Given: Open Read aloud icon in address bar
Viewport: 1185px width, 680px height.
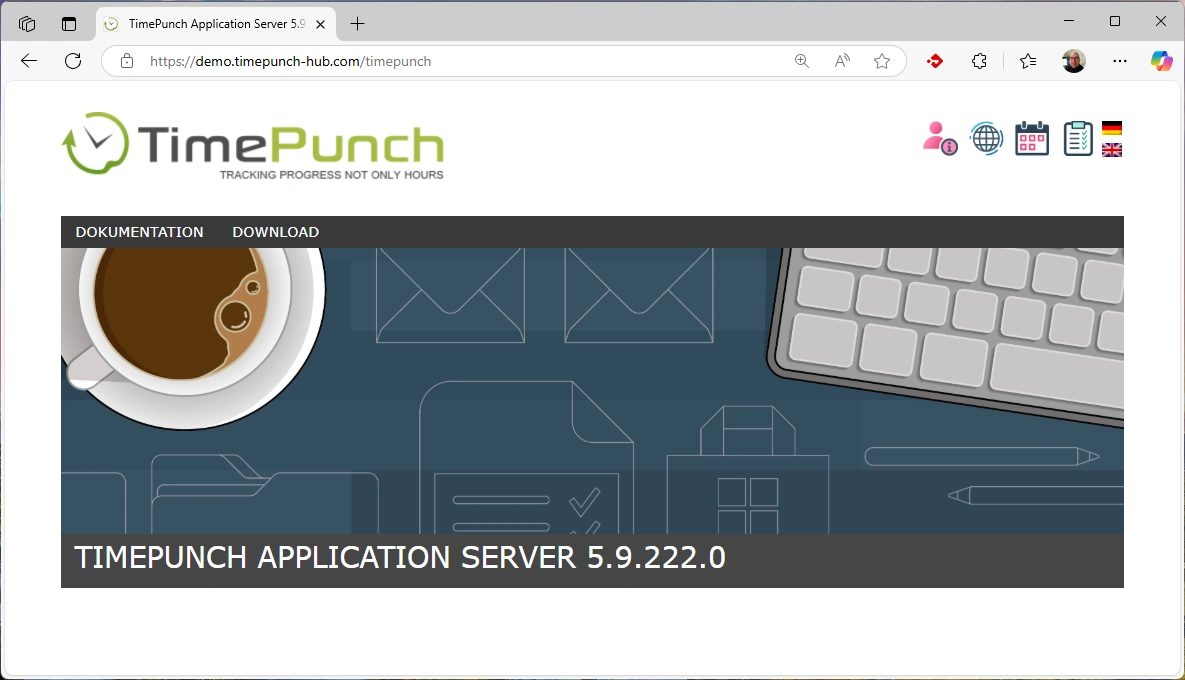Looking at the screenshot, I should [x=842, y=61].
